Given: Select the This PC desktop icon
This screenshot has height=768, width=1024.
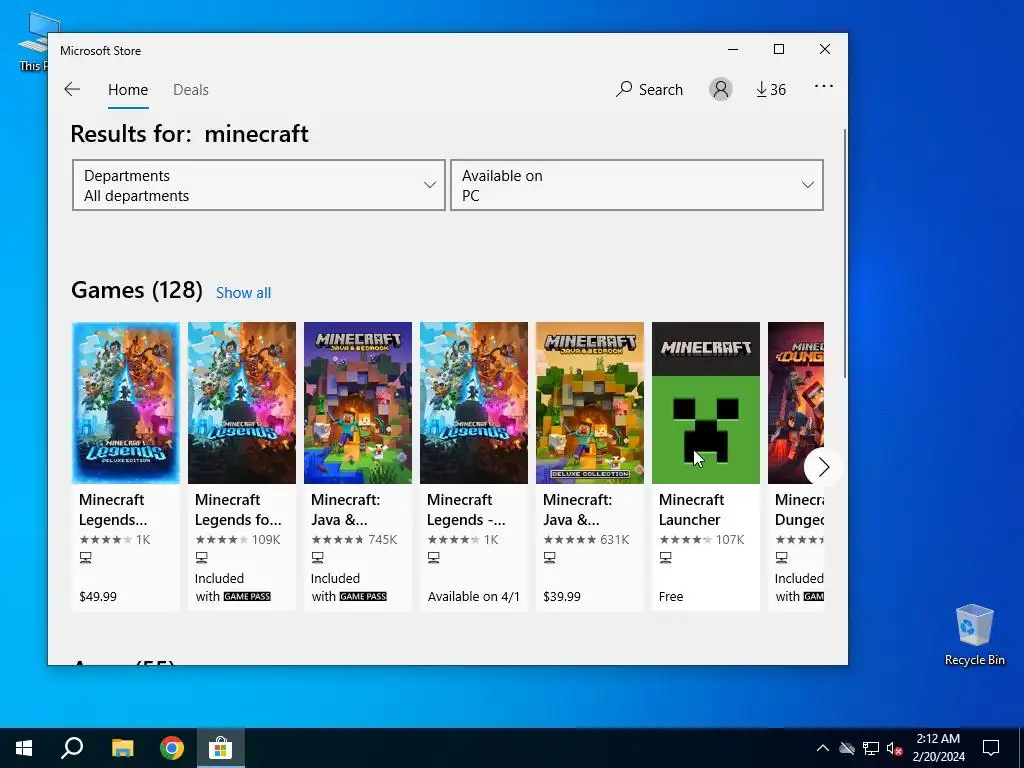Looking at the screenshot, I should coord(38,42).
